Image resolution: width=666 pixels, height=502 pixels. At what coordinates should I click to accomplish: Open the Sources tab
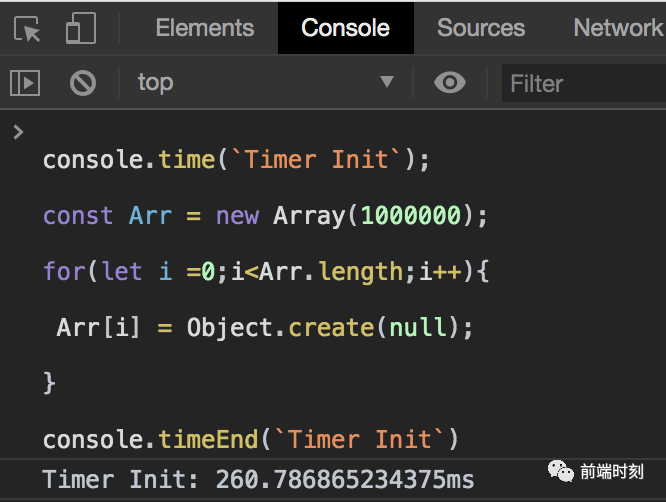click(x=481, y=28)
